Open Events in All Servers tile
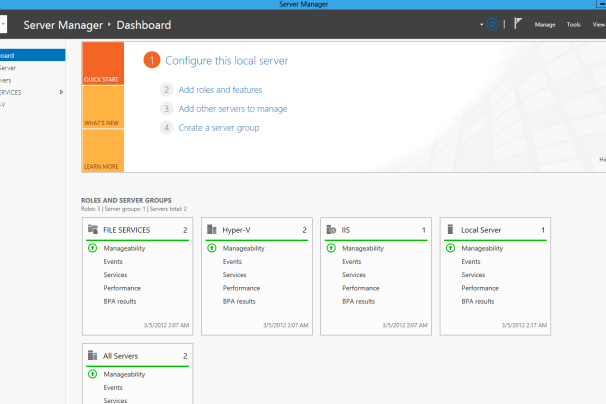 click(x=113, y=387)
